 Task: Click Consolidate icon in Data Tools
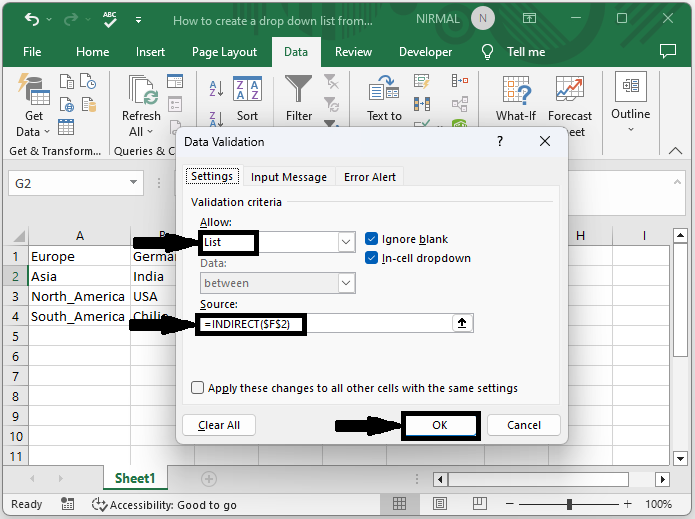460,81
